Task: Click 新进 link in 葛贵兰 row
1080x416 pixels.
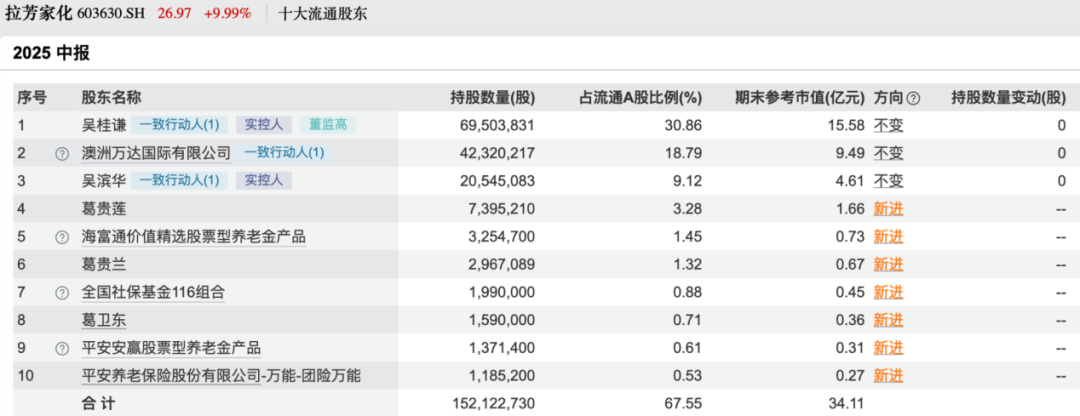Action: tap(888, 265)
